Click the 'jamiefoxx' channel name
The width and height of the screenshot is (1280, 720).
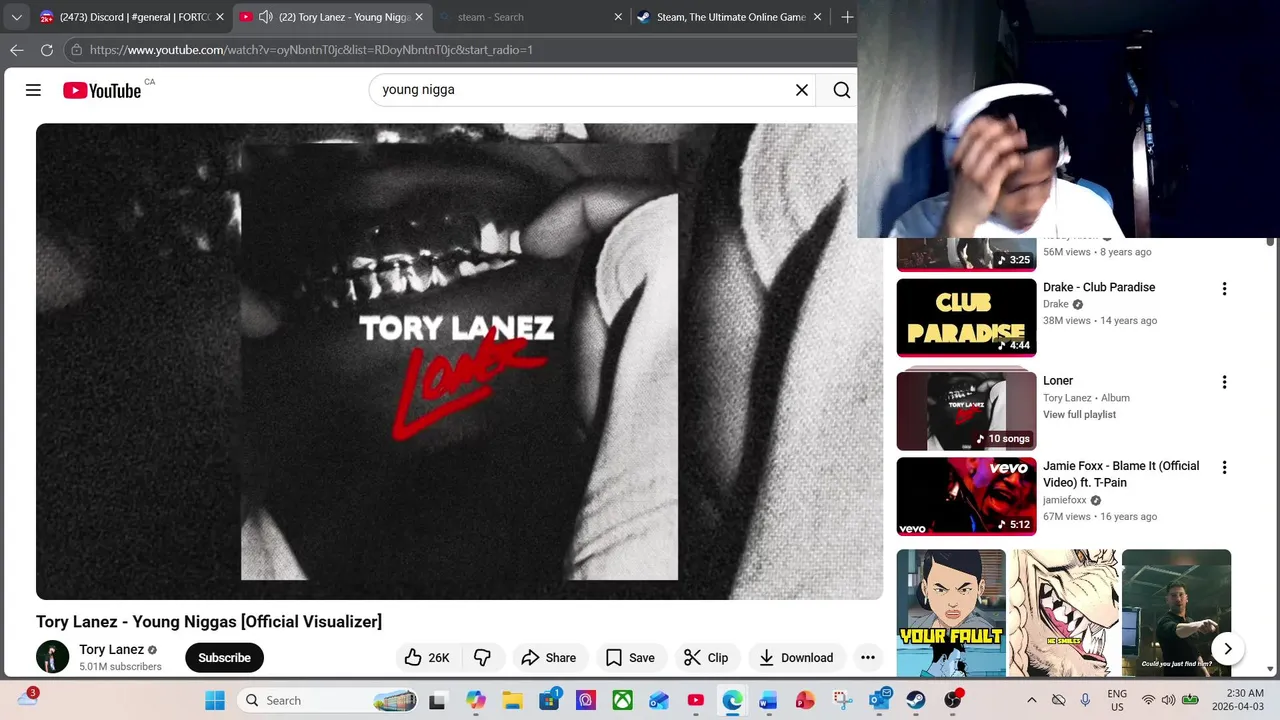pyautogui.click(x=1064, y=500)
